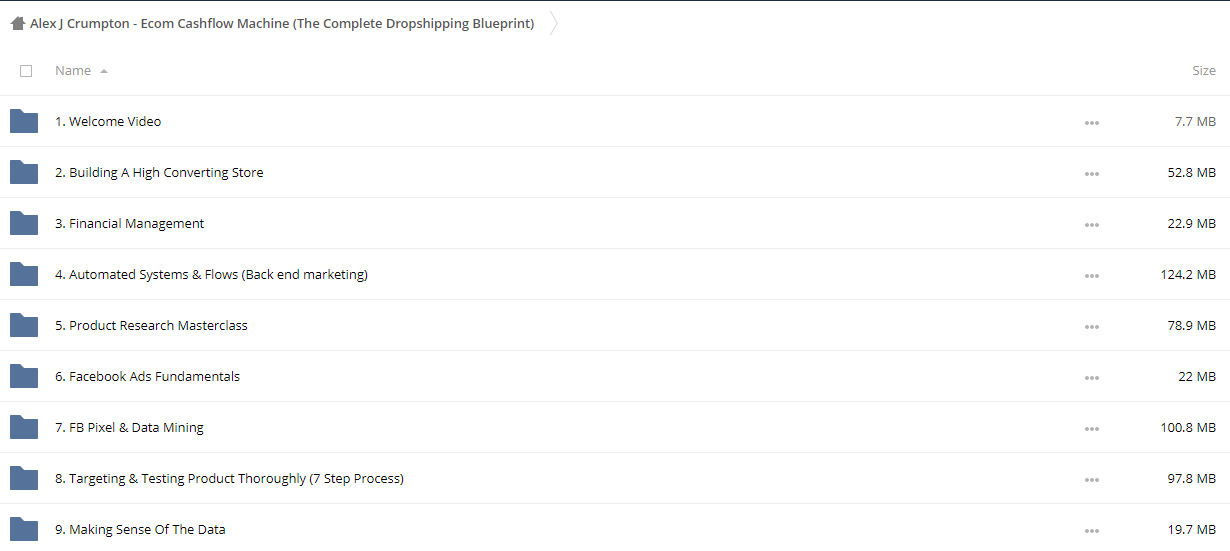Viewport: 1230px width, 551px height.
Task: Sort the list by Size column
Action: 1204,71
